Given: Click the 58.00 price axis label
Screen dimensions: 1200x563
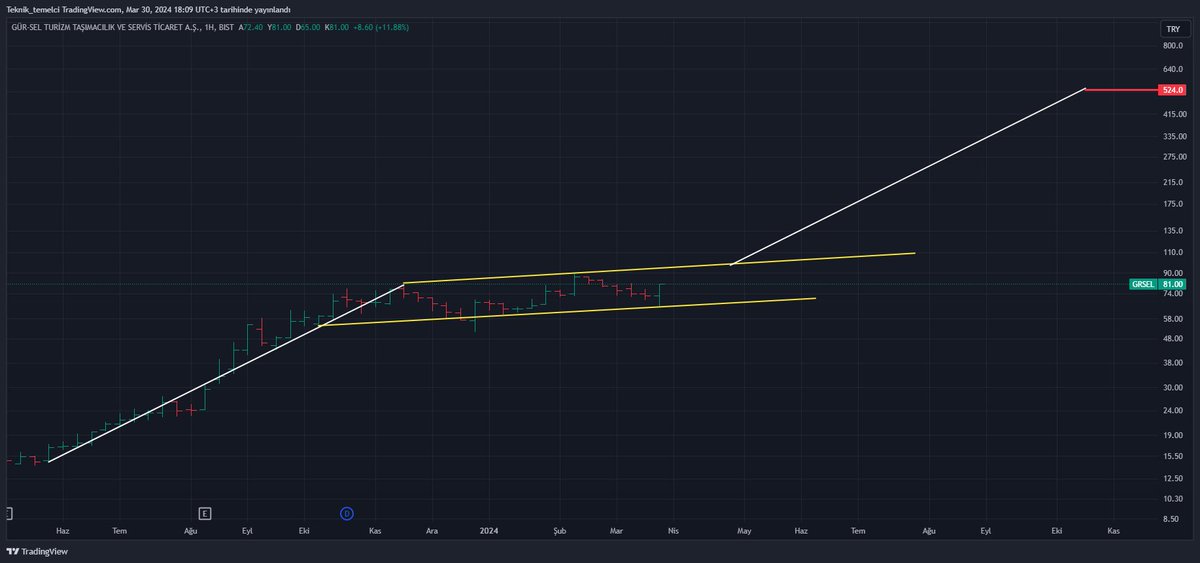Looking at the screenshot, I should click(1173, 318).
